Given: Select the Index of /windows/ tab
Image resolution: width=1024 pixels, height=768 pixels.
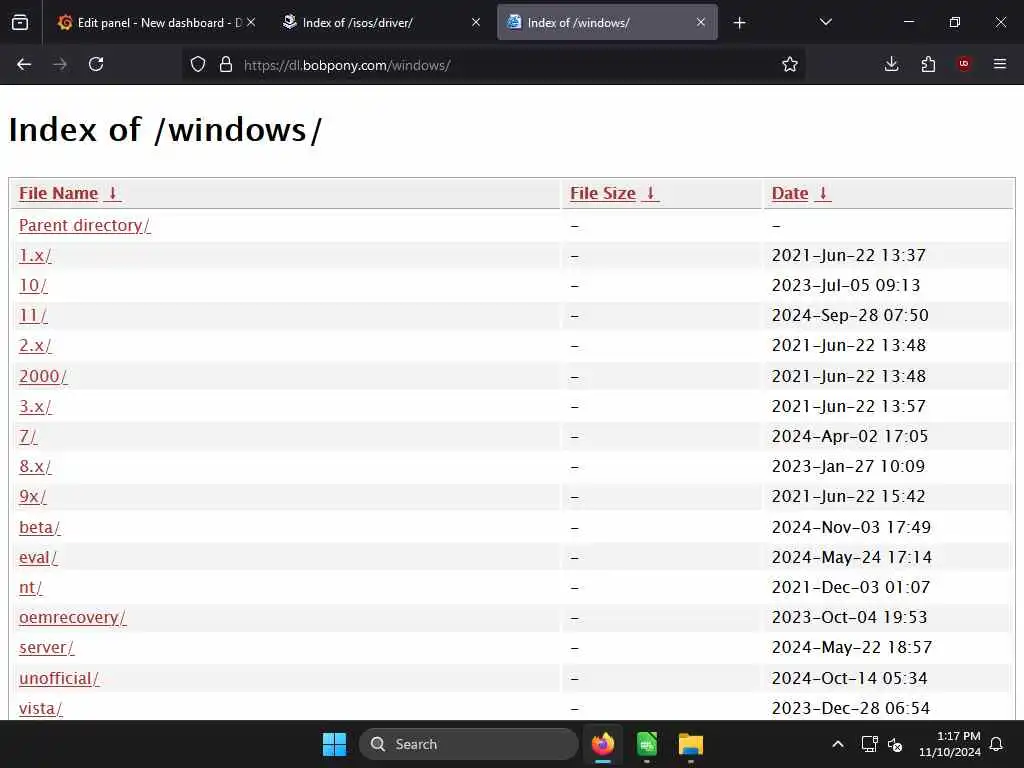Looking at the screenshot, I should [x=607, y=22].
